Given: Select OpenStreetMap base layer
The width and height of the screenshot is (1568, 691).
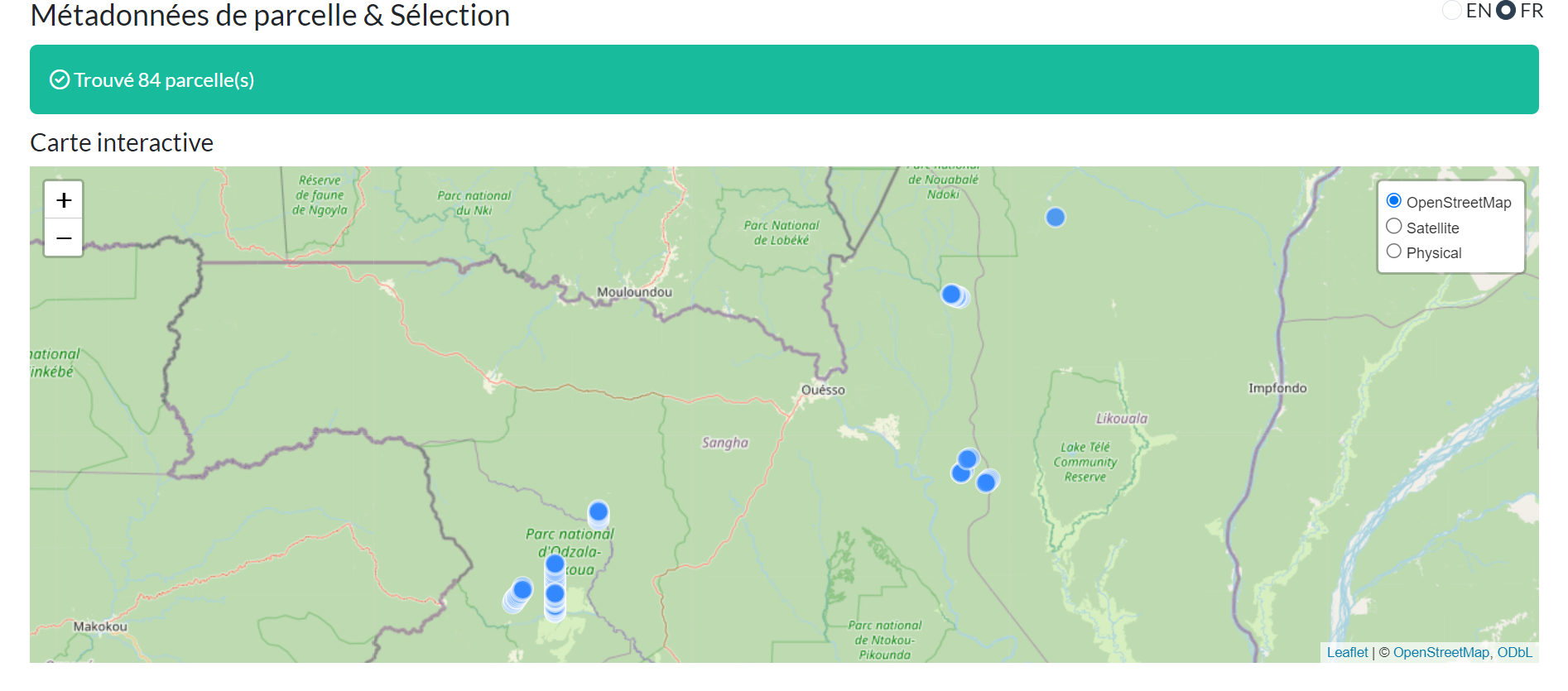Looking at the screenshot, I should pyautogui.click(x=1394, y=201).
